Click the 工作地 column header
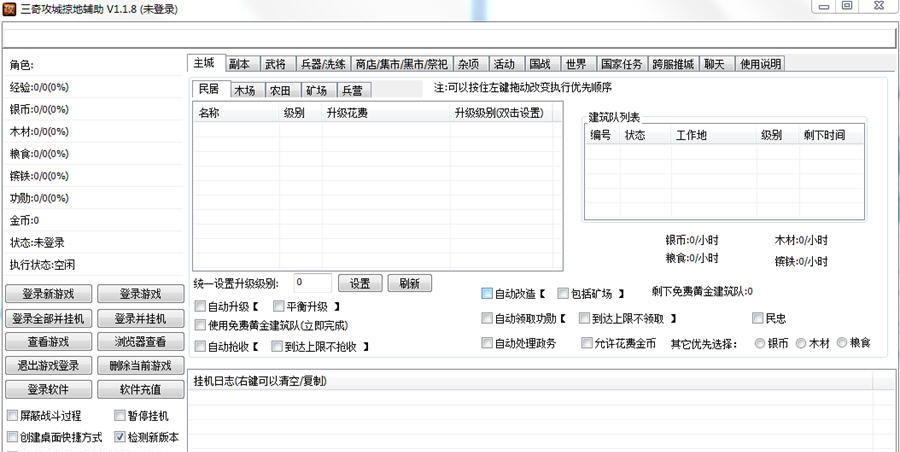The height and width of the screenshot is (452, 900). [x=714, y=136]
